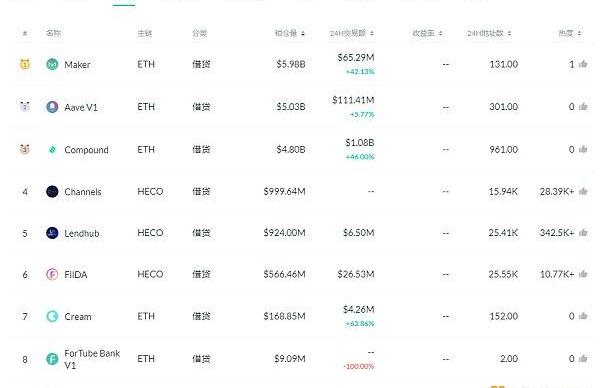Click the ForTube Bank V1 logo icon
Screen dimensions: 600x388
click(52, 359)
